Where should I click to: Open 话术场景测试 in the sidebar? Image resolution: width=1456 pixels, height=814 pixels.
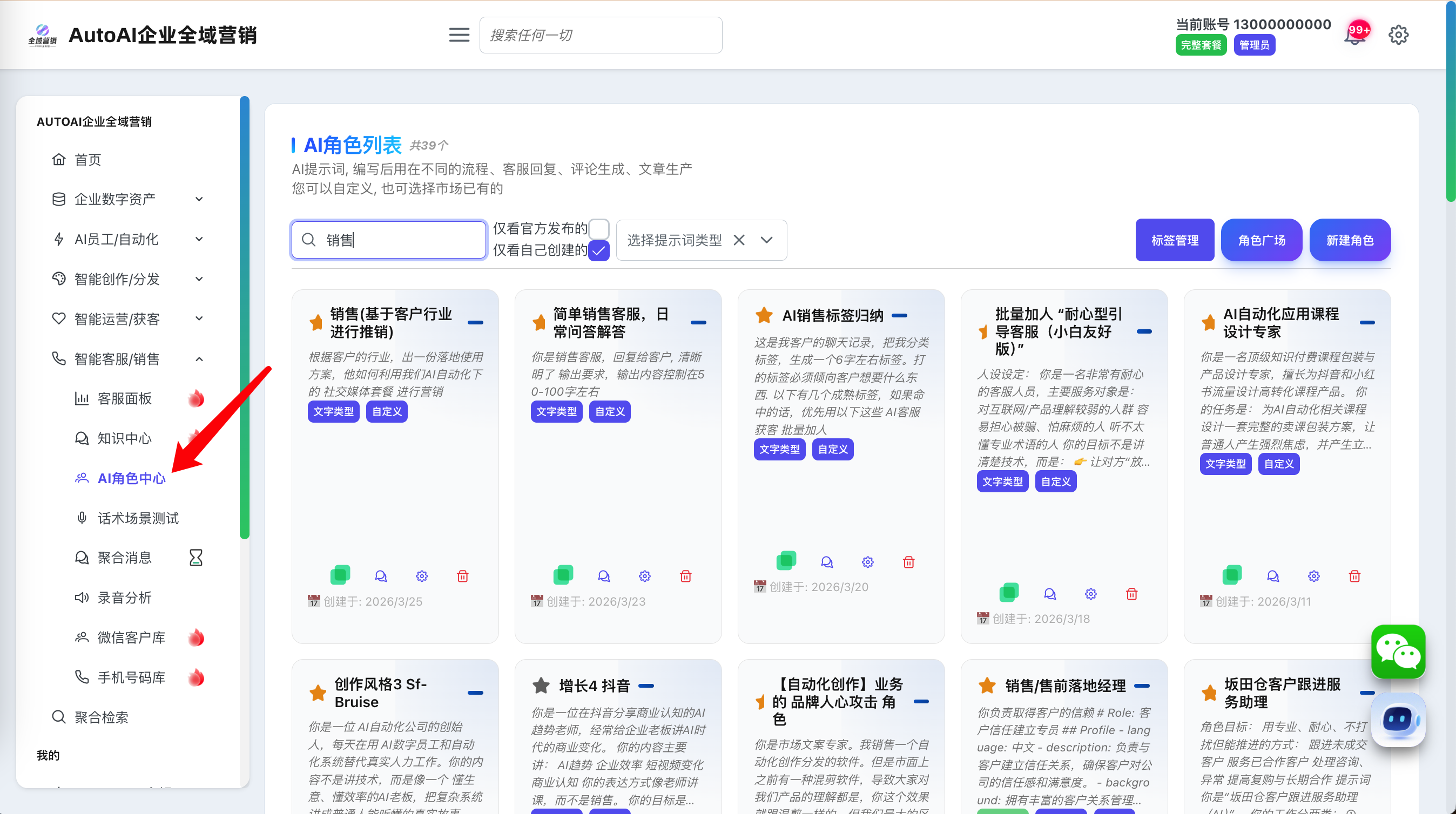click(138, 518)
